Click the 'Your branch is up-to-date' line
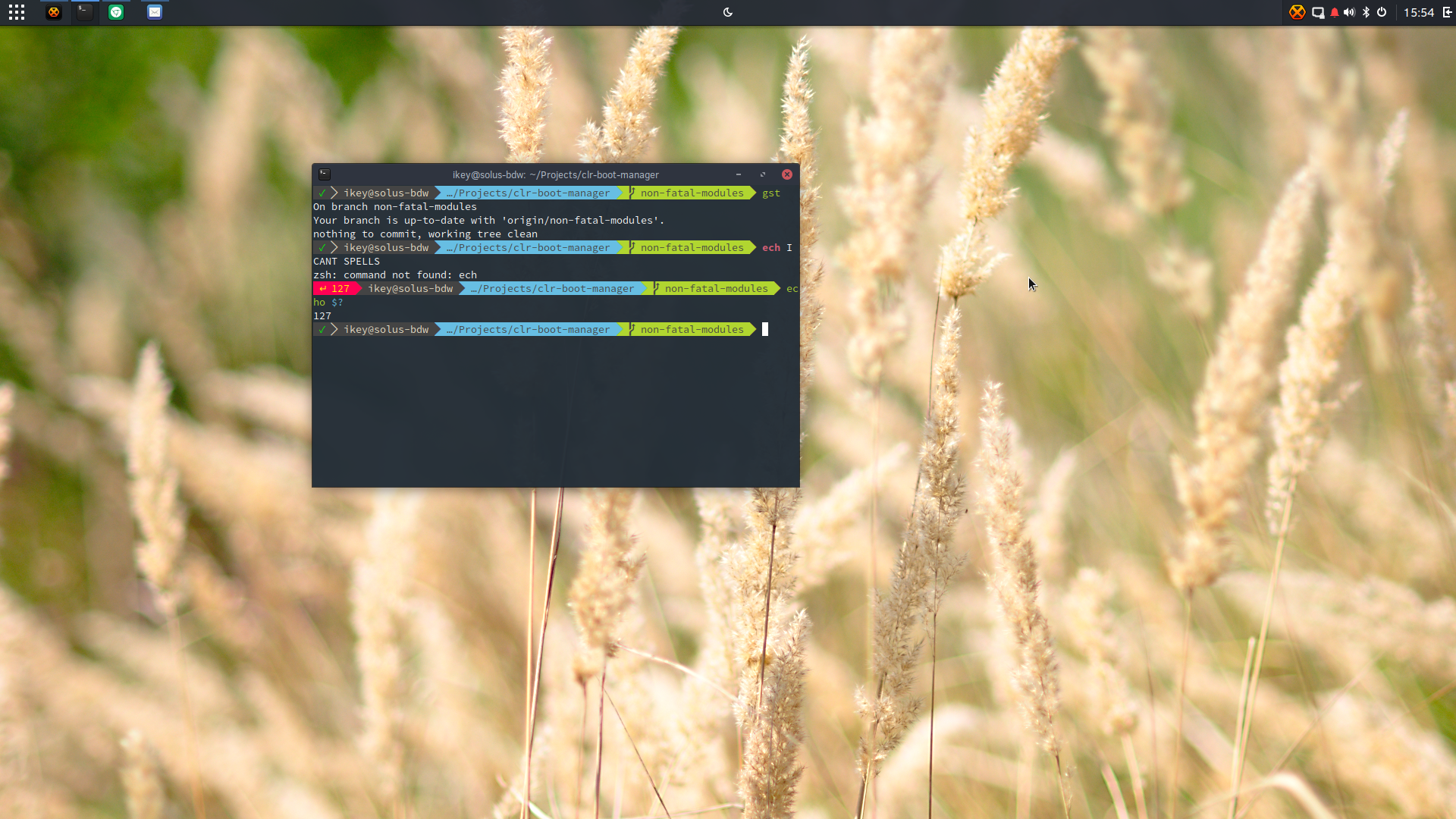 coord(488,220)
